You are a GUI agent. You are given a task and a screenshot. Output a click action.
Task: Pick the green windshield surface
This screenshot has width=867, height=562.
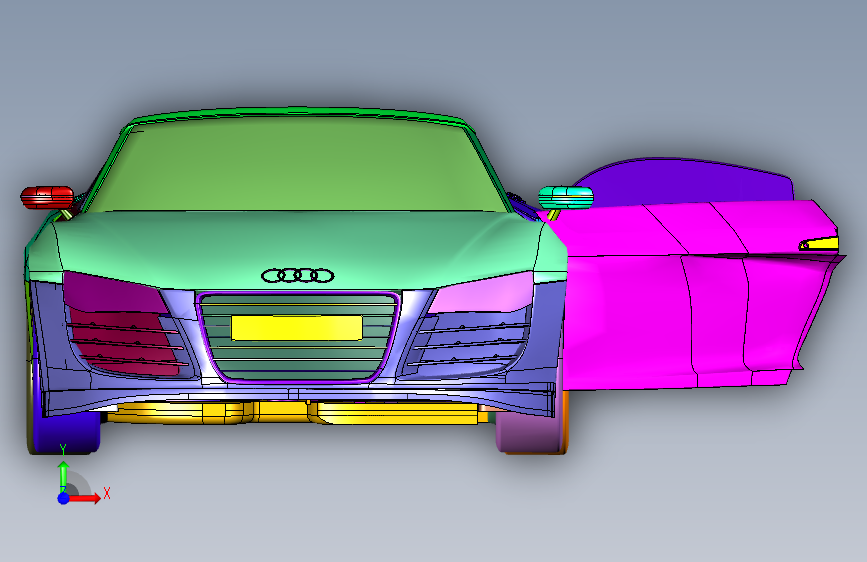[299, 166]
